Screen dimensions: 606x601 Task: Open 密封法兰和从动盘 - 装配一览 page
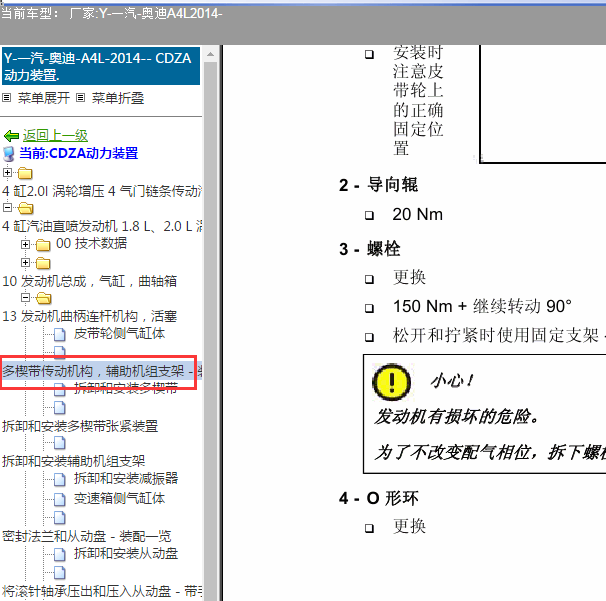tap(87, 536)
